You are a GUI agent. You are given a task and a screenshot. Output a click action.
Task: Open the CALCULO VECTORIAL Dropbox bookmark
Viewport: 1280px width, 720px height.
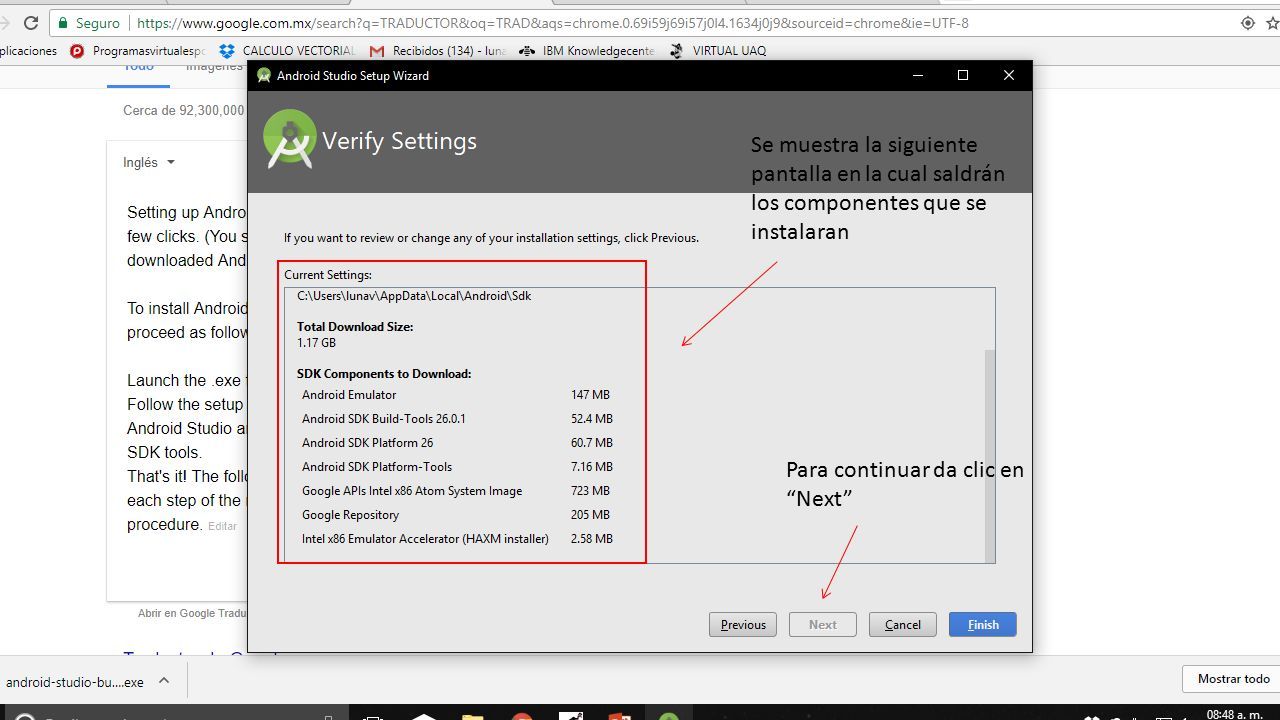tap(287, 50)
